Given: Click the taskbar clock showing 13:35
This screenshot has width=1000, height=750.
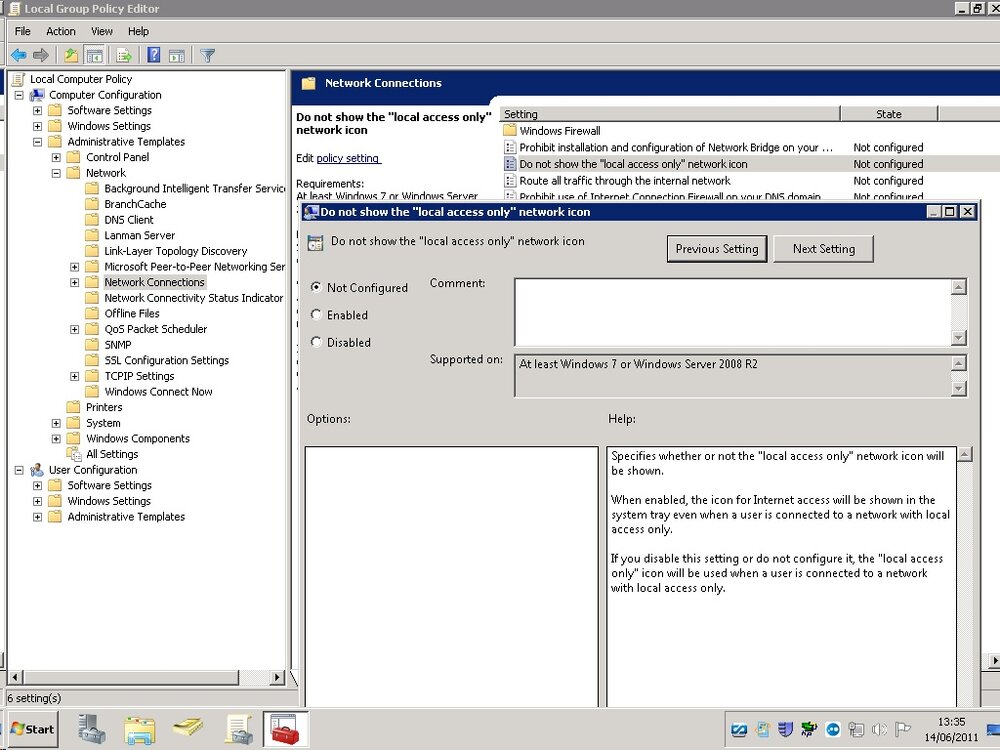Looking at the screenshot, I should pyautogui.click(x=951, y=722).
